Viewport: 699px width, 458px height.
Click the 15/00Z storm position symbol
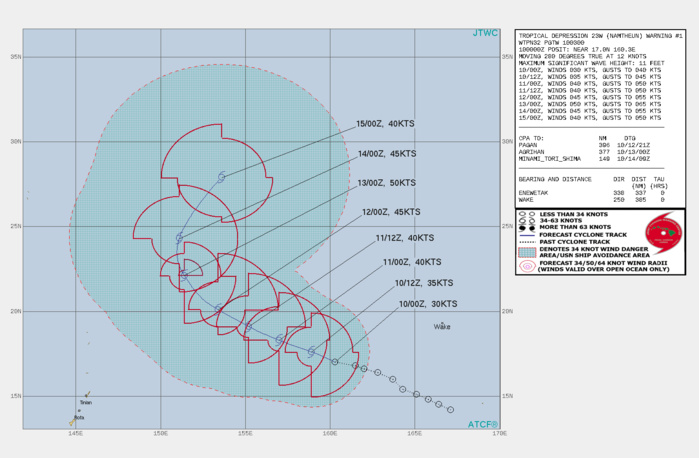tap(222, 177)
